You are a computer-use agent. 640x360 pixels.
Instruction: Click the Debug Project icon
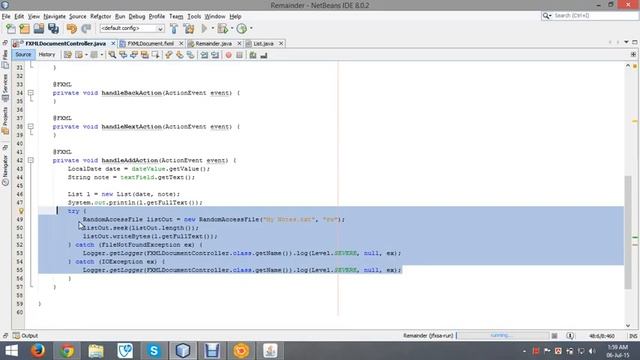[x=222, y=29]
